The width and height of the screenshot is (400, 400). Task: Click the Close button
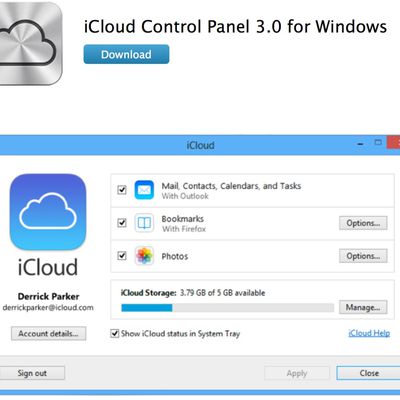pos(368,373)
